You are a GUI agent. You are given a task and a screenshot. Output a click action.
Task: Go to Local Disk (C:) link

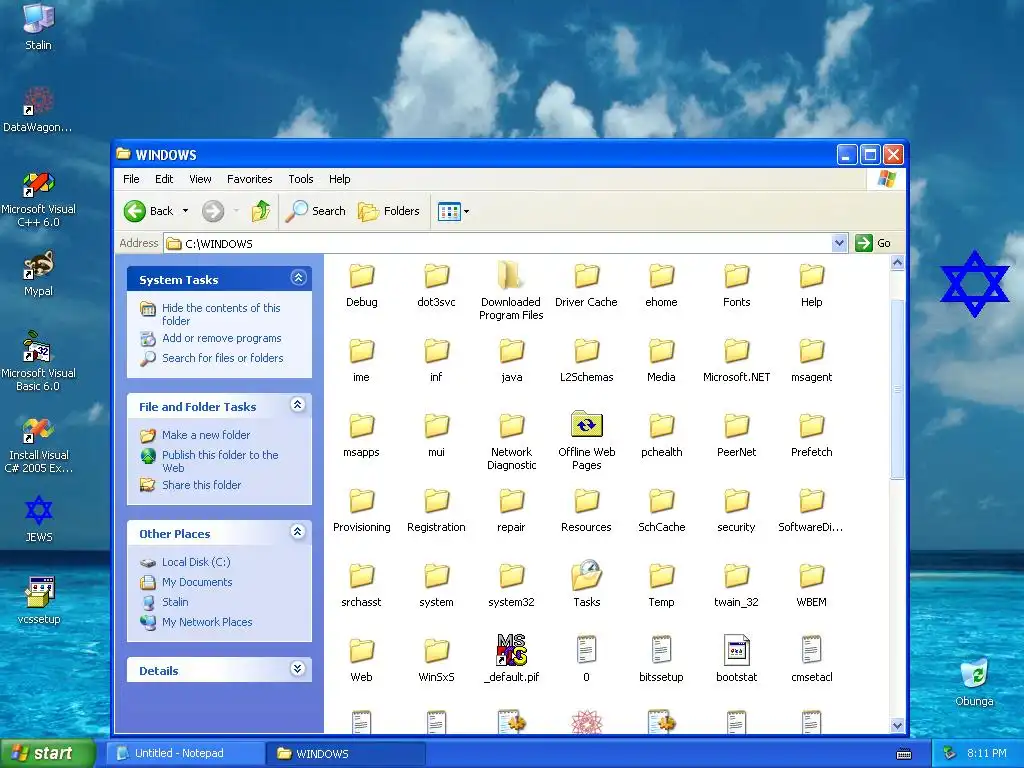tap(196, 562)
